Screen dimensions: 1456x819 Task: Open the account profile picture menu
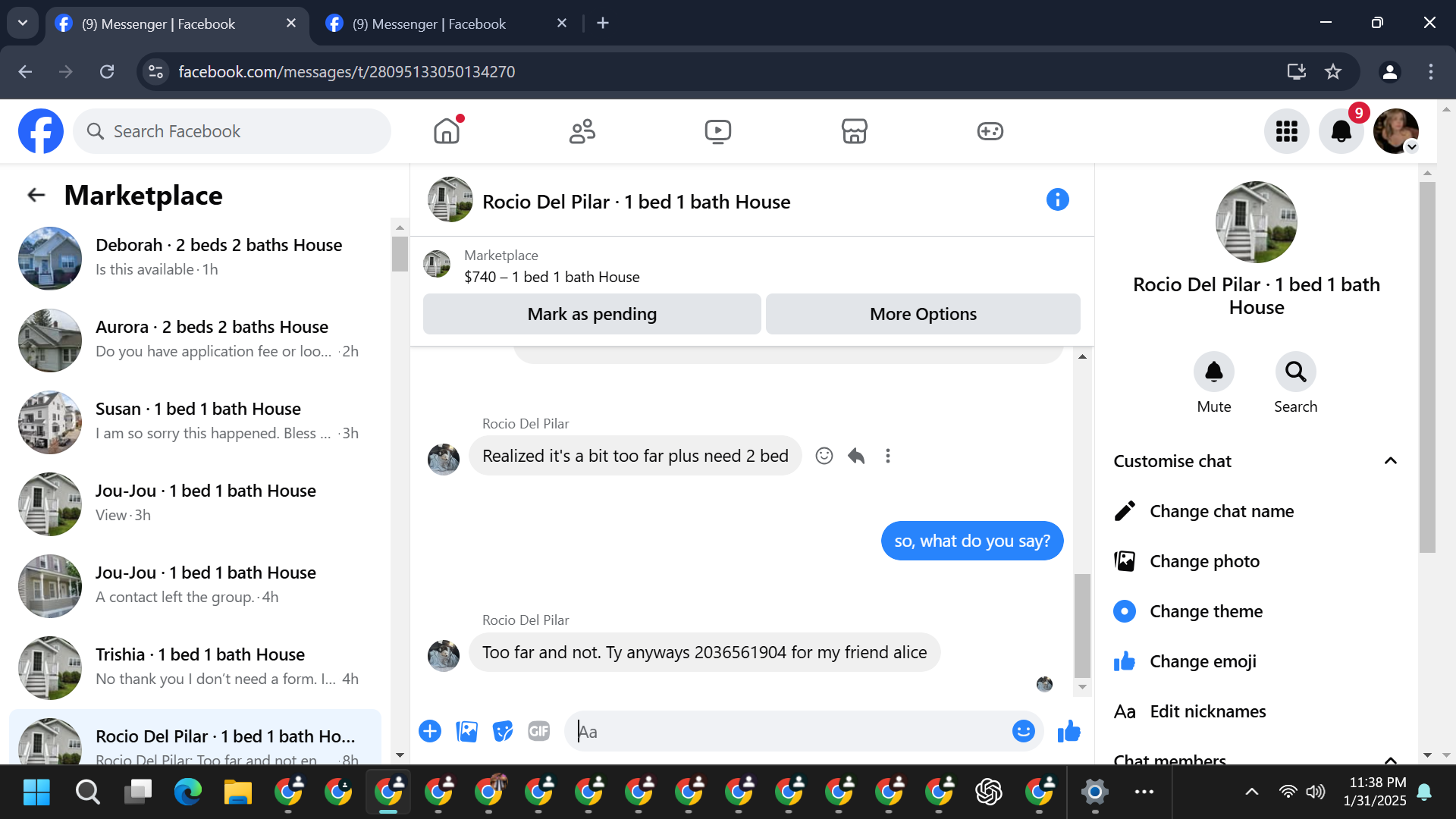coord(1396,131)
